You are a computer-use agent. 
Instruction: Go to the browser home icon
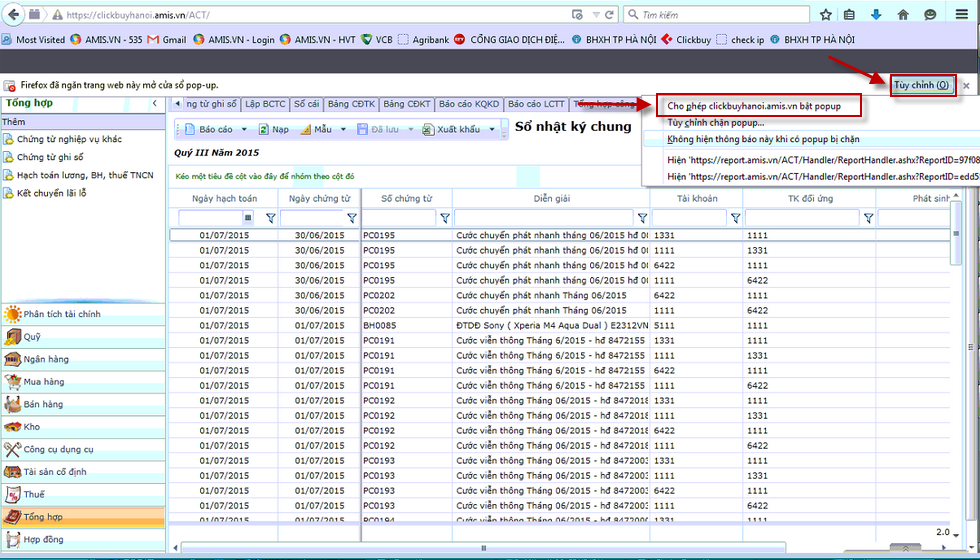902,14
